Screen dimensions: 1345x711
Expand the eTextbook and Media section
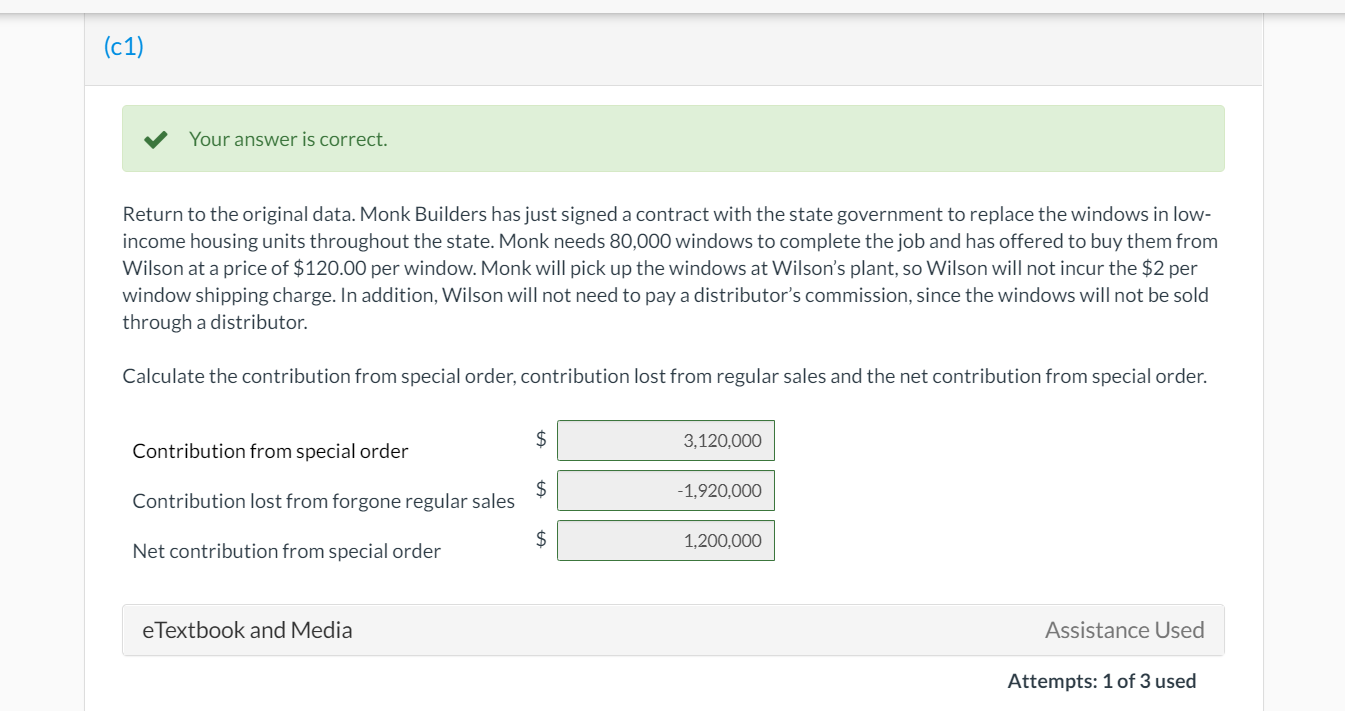(x=673, y=630)
